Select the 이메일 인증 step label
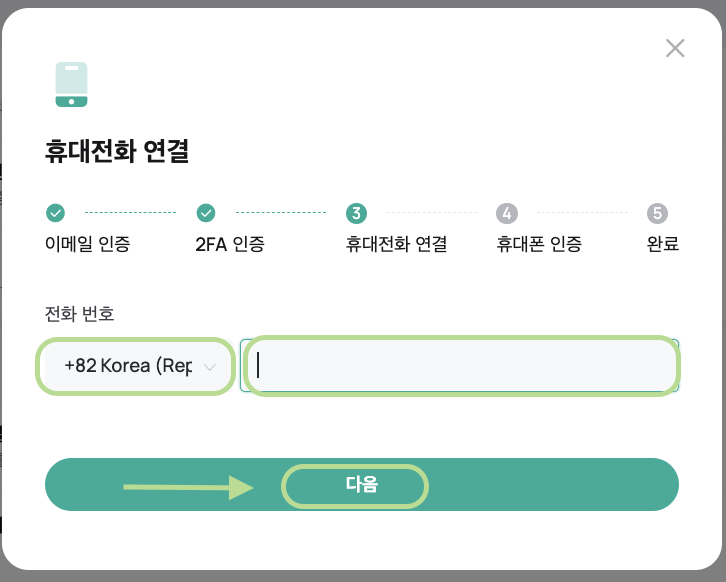 [x=88, y=244]
